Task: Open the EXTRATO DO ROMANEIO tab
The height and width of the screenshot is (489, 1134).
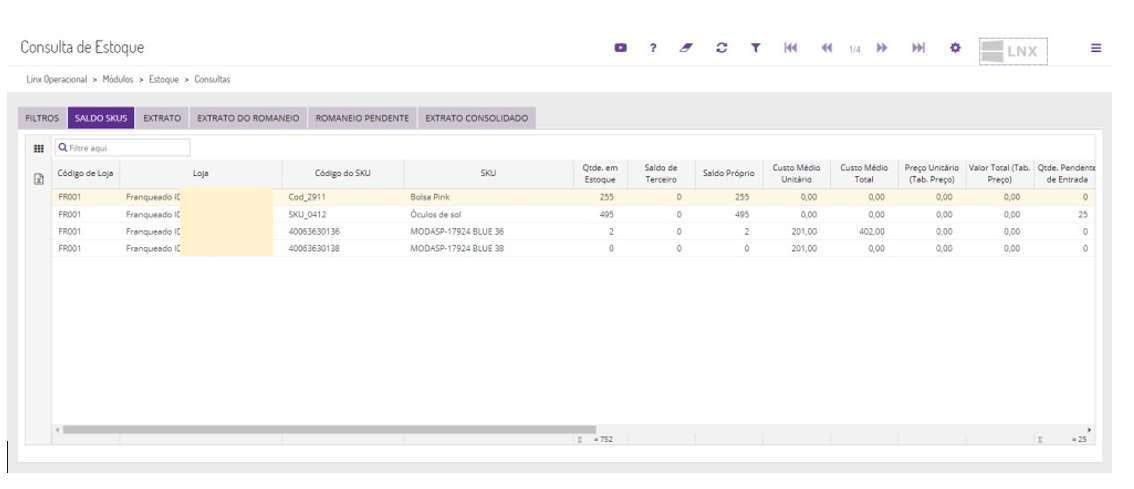Action: point(248,118)
